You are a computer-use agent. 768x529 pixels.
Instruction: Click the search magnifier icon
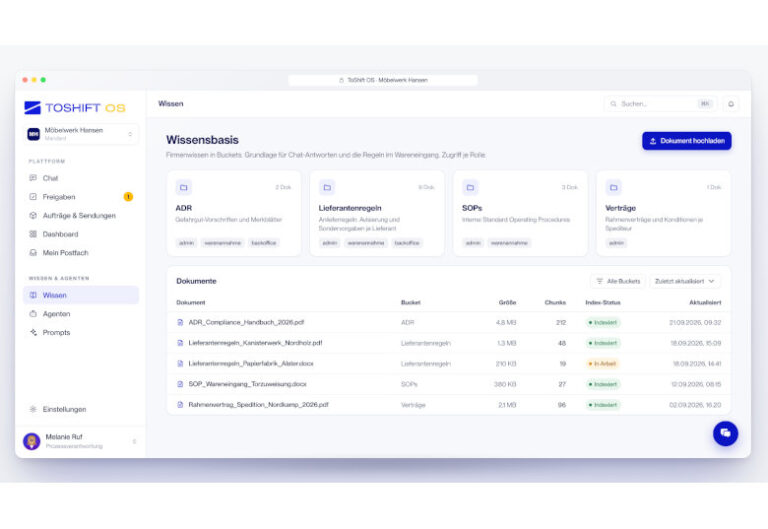613,104
